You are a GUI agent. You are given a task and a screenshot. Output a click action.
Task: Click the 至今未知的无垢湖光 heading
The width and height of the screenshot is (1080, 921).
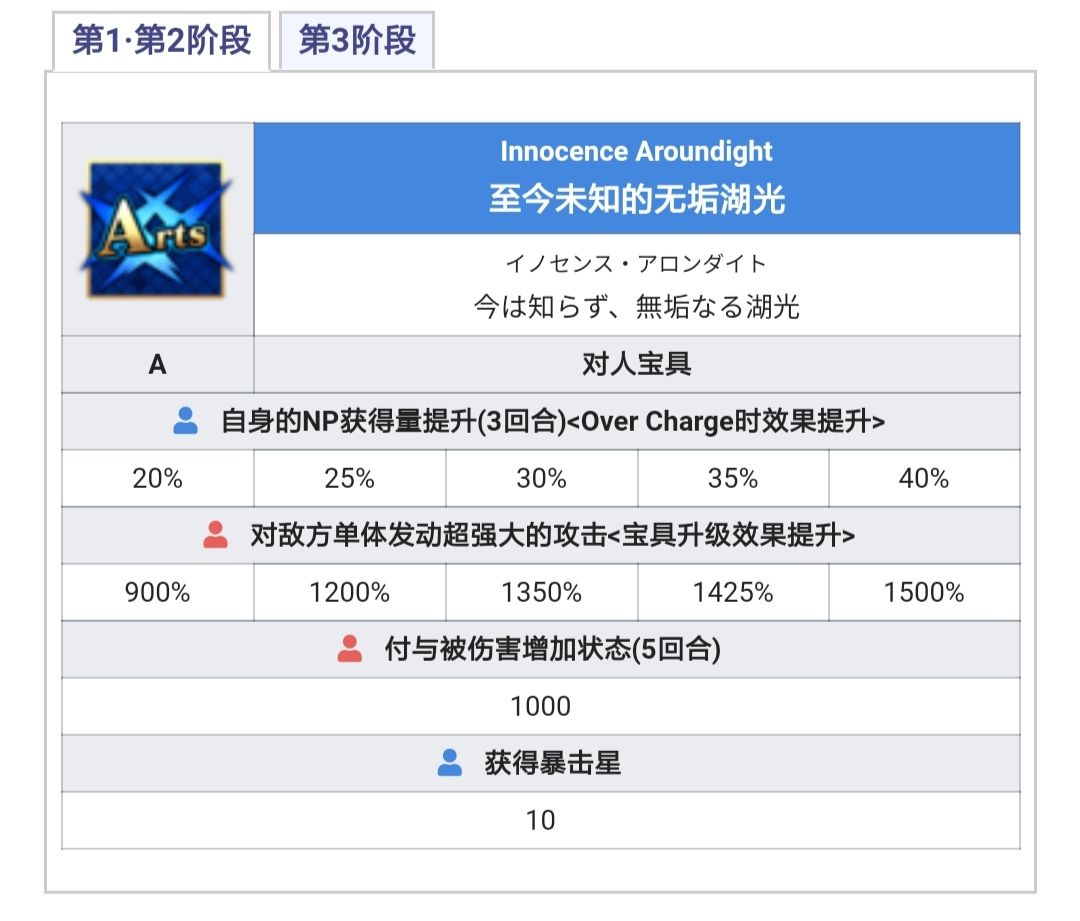636,199
